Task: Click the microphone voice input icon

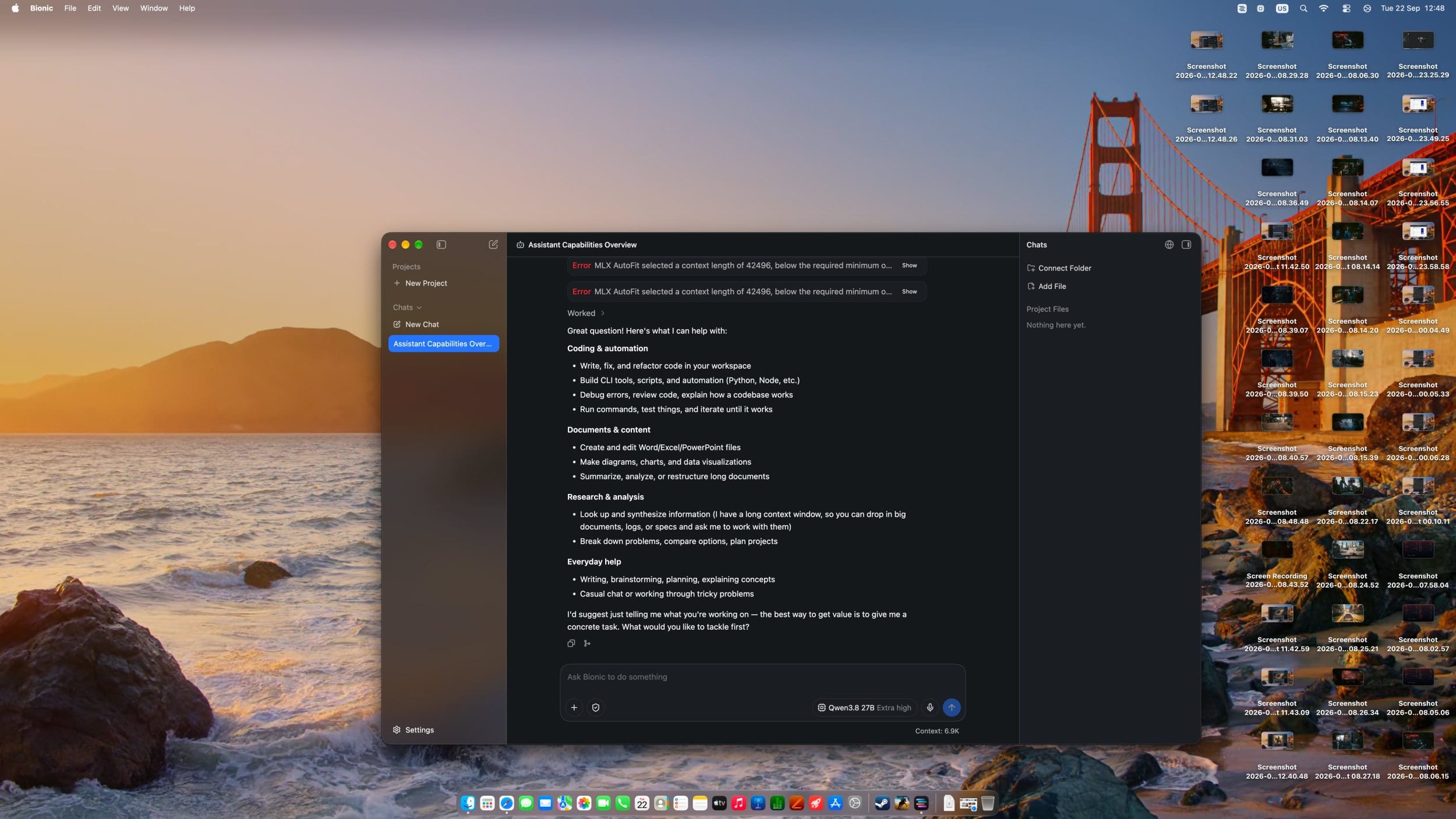Action: click(x=930, y=707)
